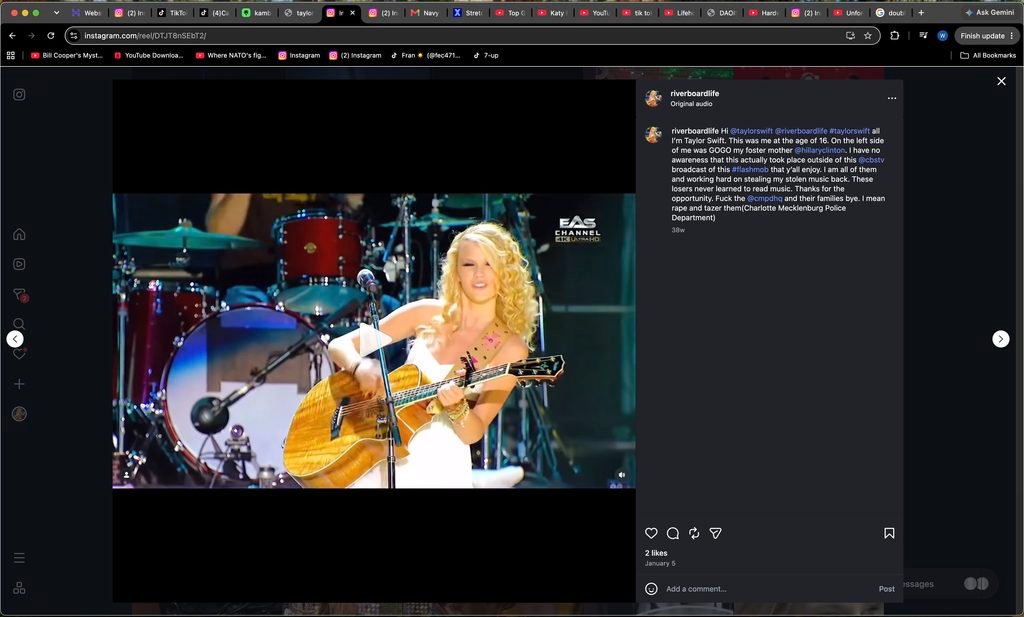The height and width of the screenshot is (617, 1024).
Task: Like the post with the heart icon
Action: pos(651,533)
